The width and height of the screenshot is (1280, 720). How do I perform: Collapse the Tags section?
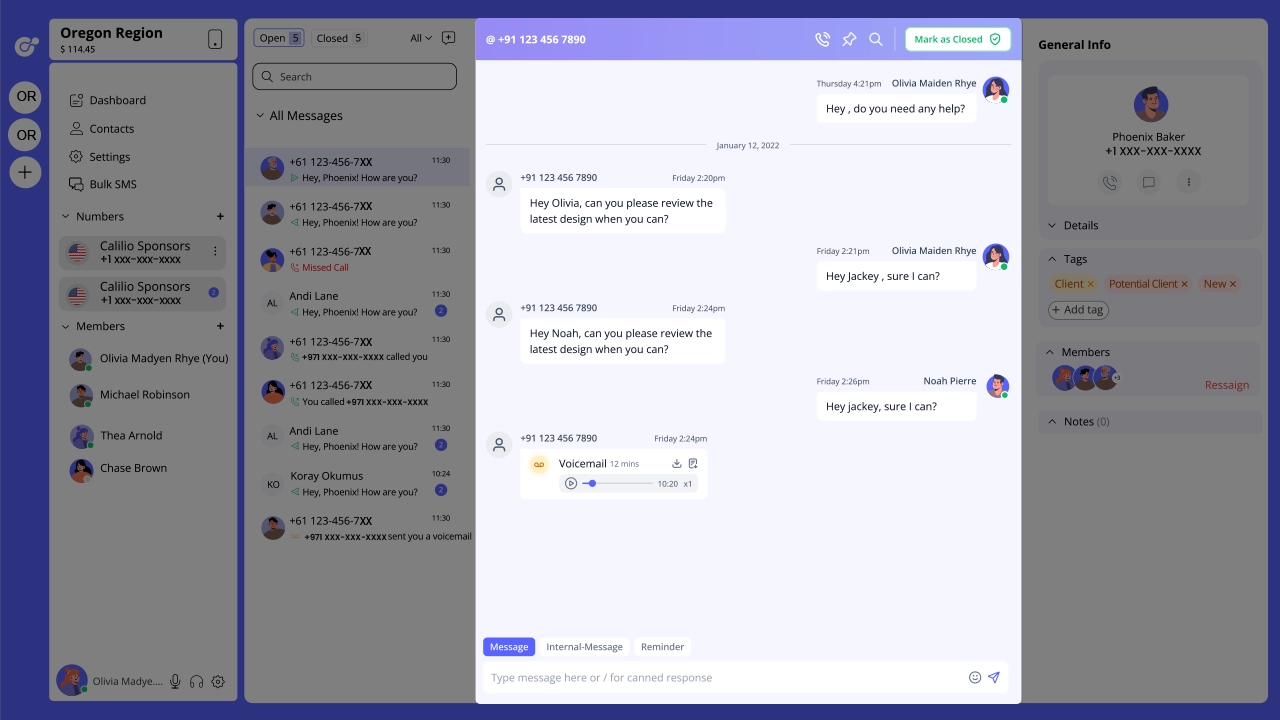(1051, 259)
